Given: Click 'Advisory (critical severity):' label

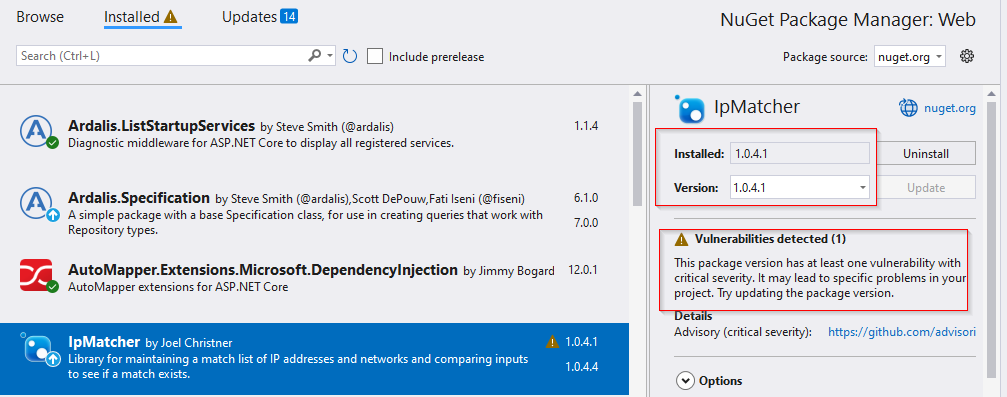Looking at the screenshot, I should (743, 332).
